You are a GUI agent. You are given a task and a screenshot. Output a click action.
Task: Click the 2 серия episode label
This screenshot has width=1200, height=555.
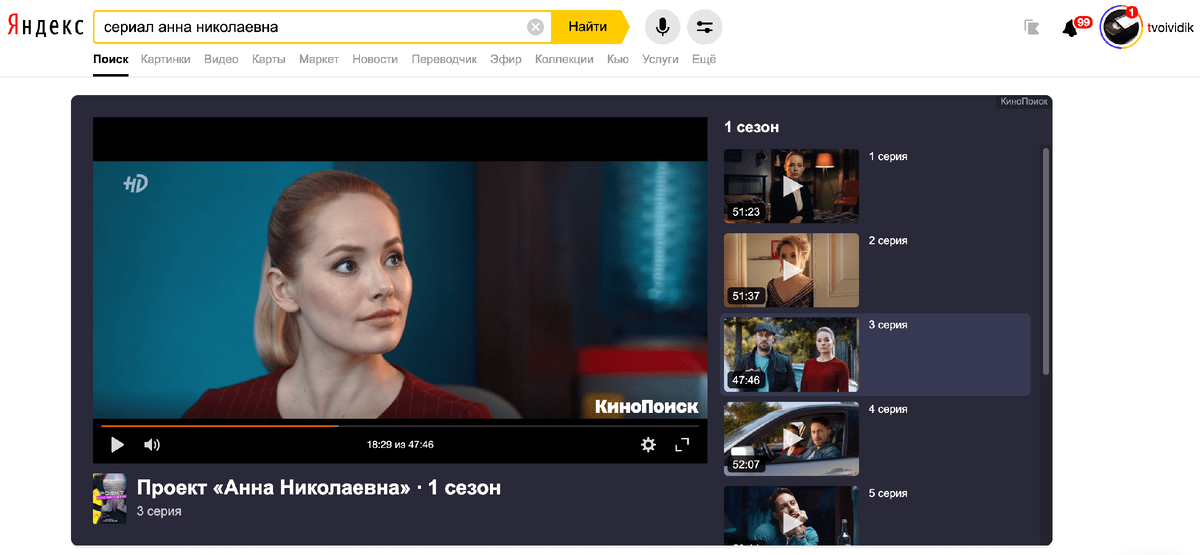(x=888, y=241)
